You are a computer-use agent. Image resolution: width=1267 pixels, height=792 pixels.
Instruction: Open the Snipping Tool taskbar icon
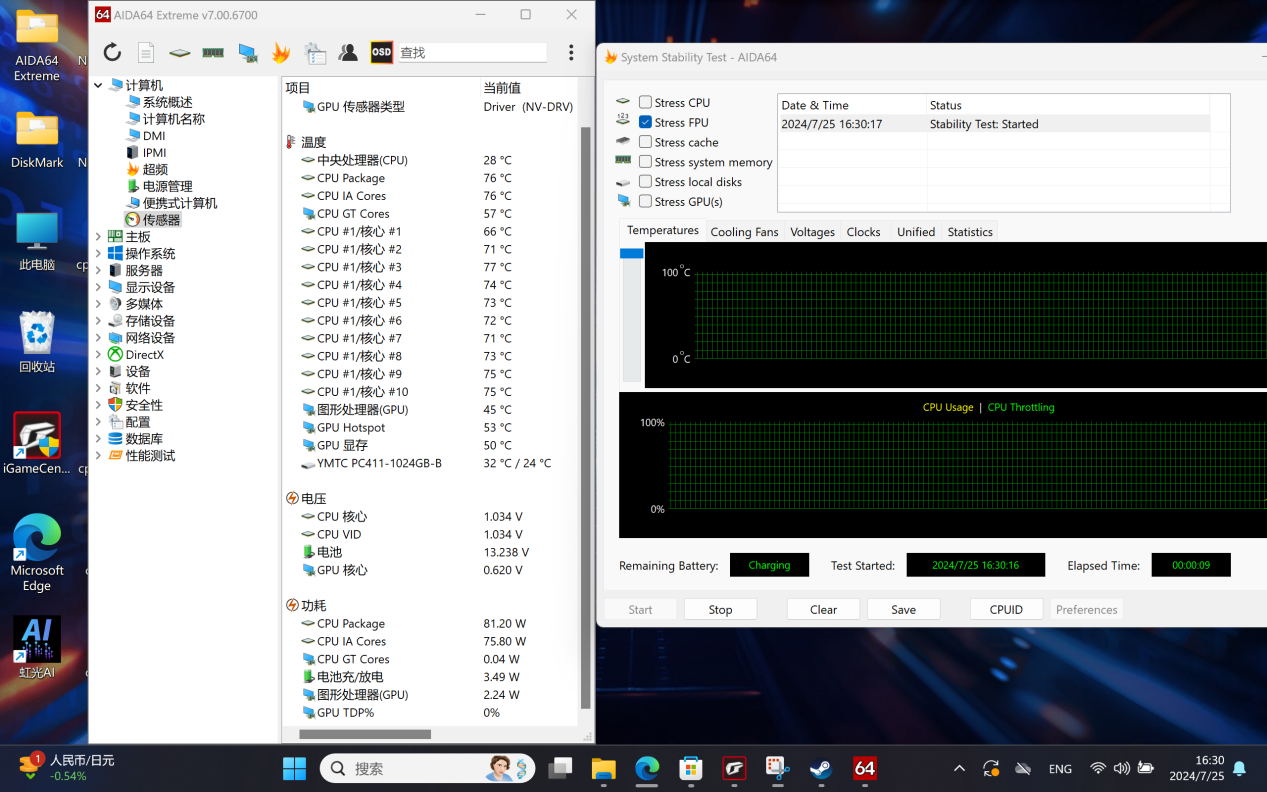(x=777, y=768)
